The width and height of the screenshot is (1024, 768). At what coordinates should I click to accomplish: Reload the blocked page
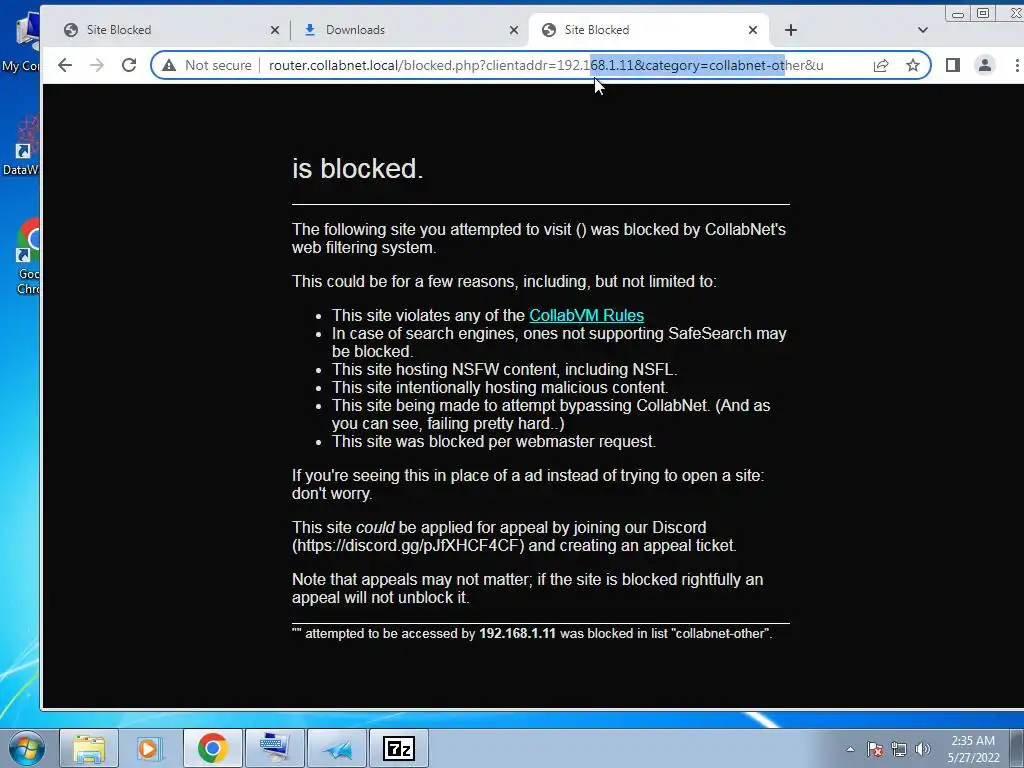click(129, 65)
